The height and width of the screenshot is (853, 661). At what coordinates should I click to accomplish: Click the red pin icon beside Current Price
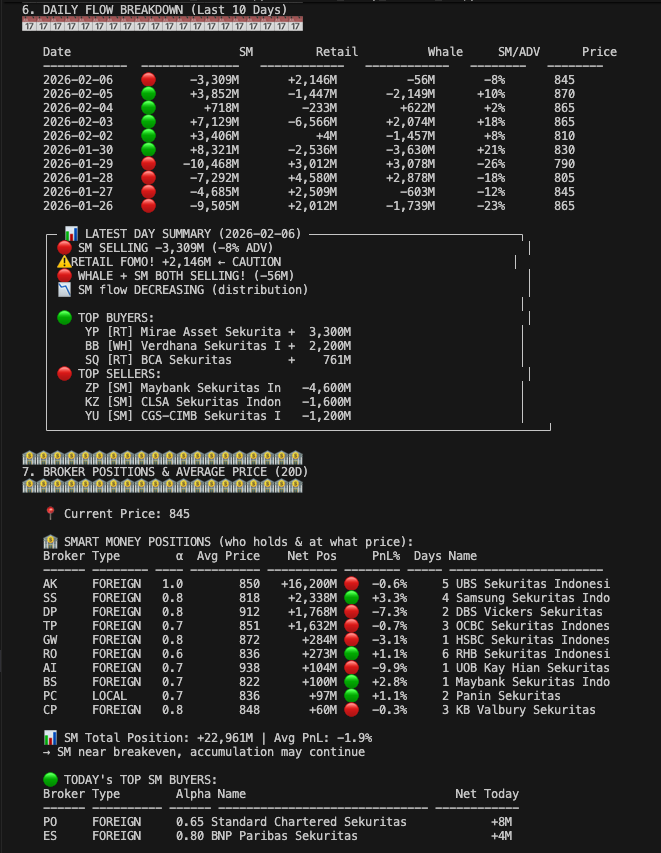coord(50,514)
